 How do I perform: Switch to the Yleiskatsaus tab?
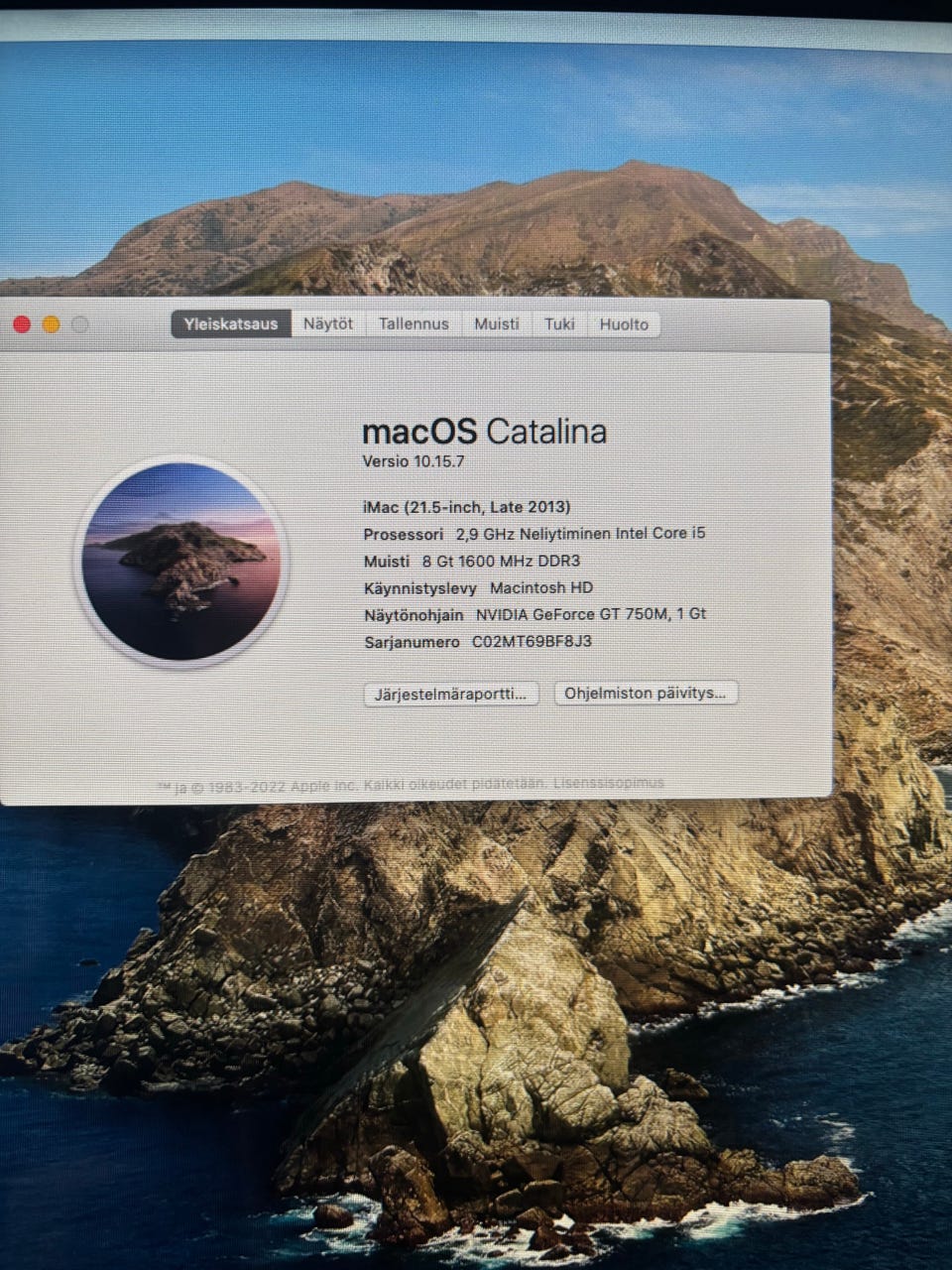(231, 323)
